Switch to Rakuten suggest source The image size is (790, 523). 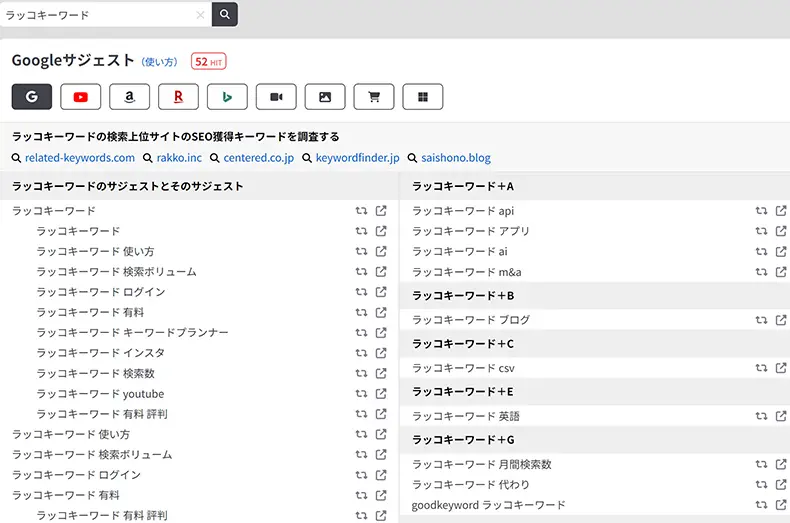[178, 96]
